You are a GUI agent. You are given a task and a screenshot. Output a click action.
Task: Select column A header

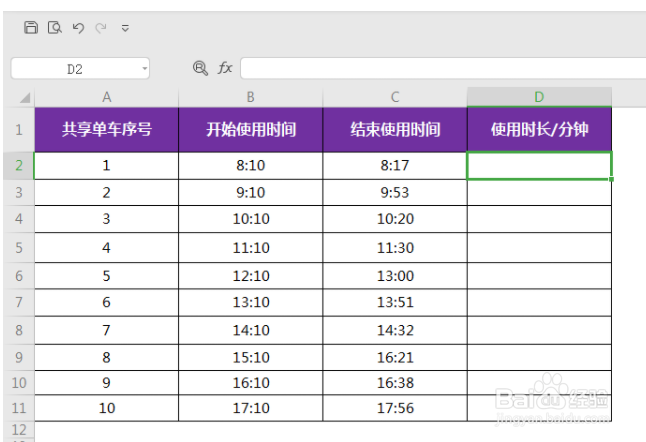click(x=107, y=97)
